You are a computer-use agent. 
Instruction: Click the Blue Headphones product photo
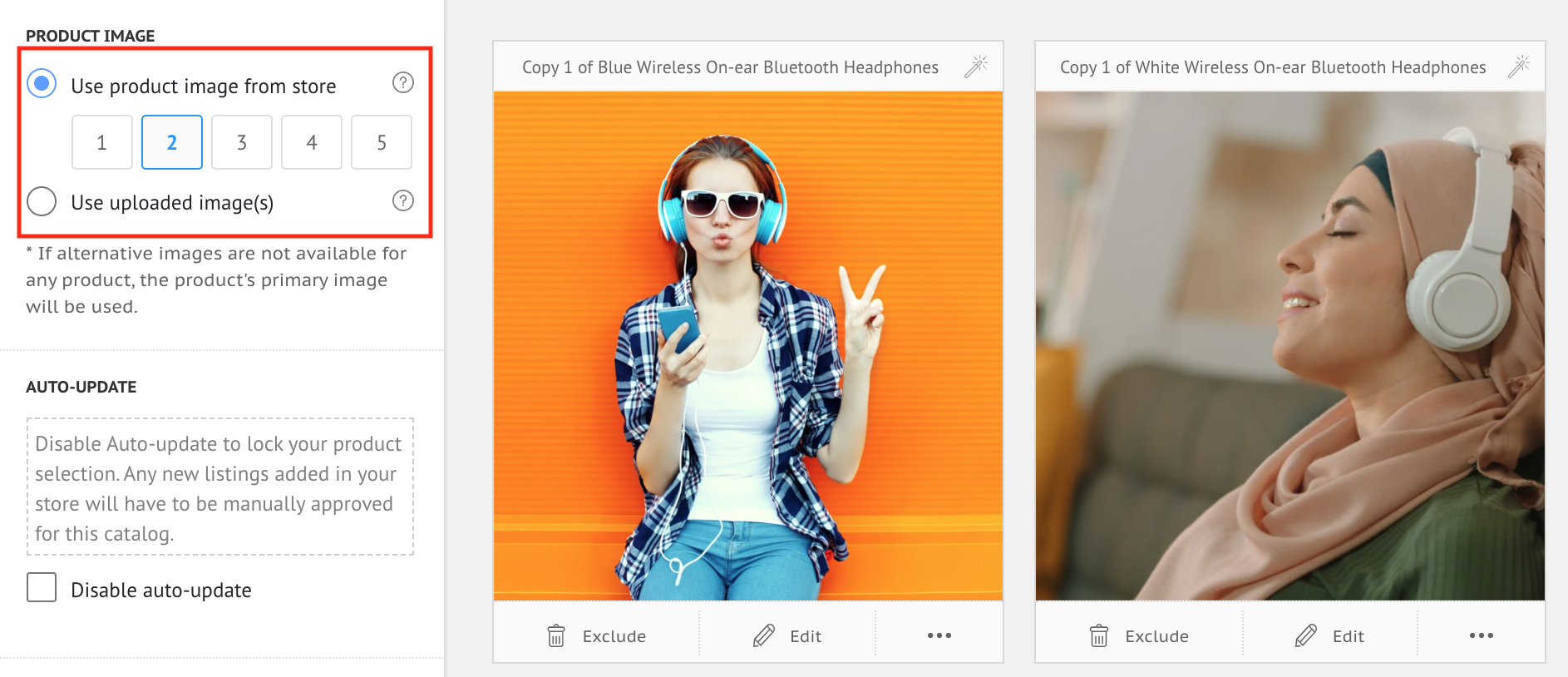[x=747, y=345]
